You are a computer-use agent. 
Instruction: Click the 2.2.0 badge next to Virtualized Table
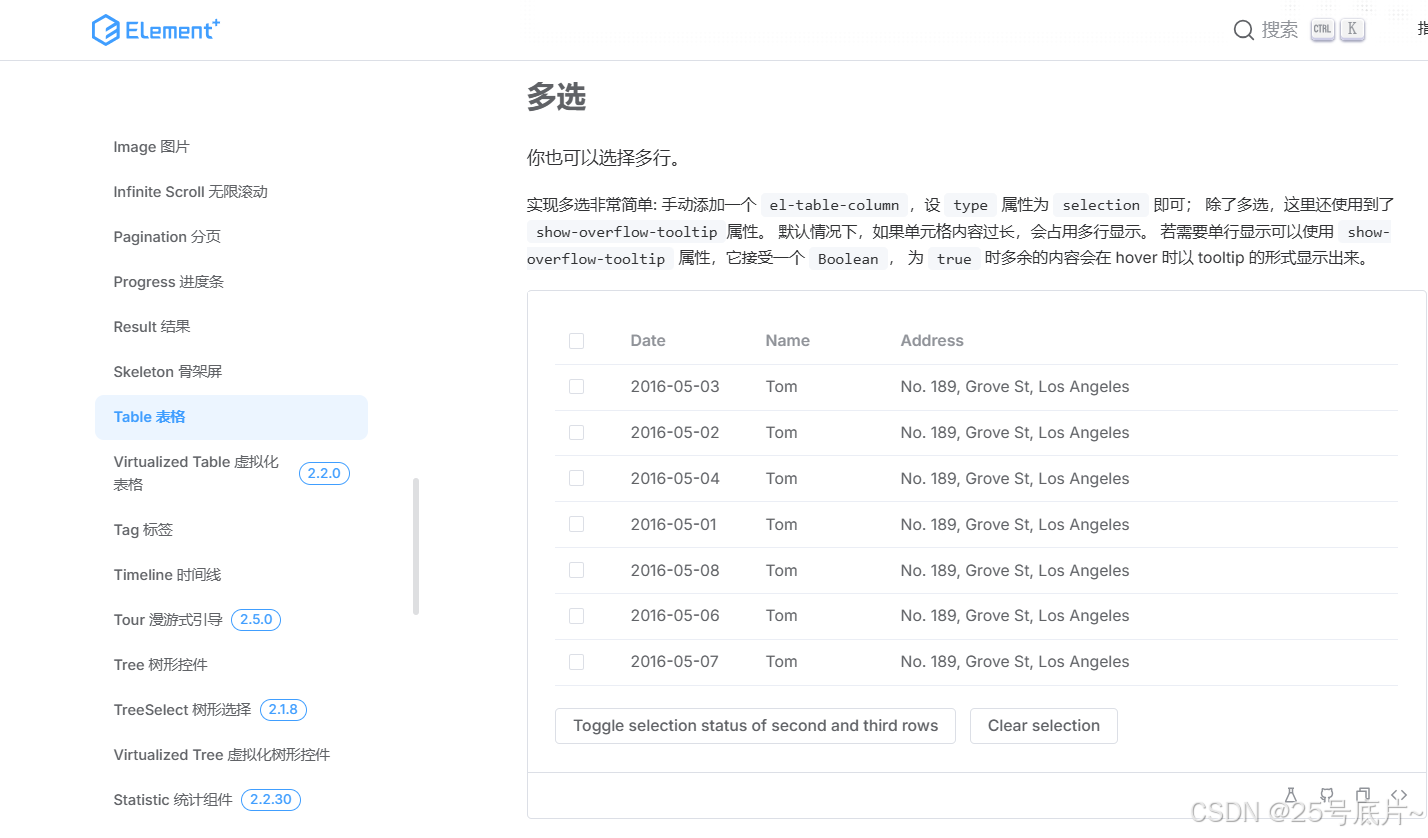[324, 473]
